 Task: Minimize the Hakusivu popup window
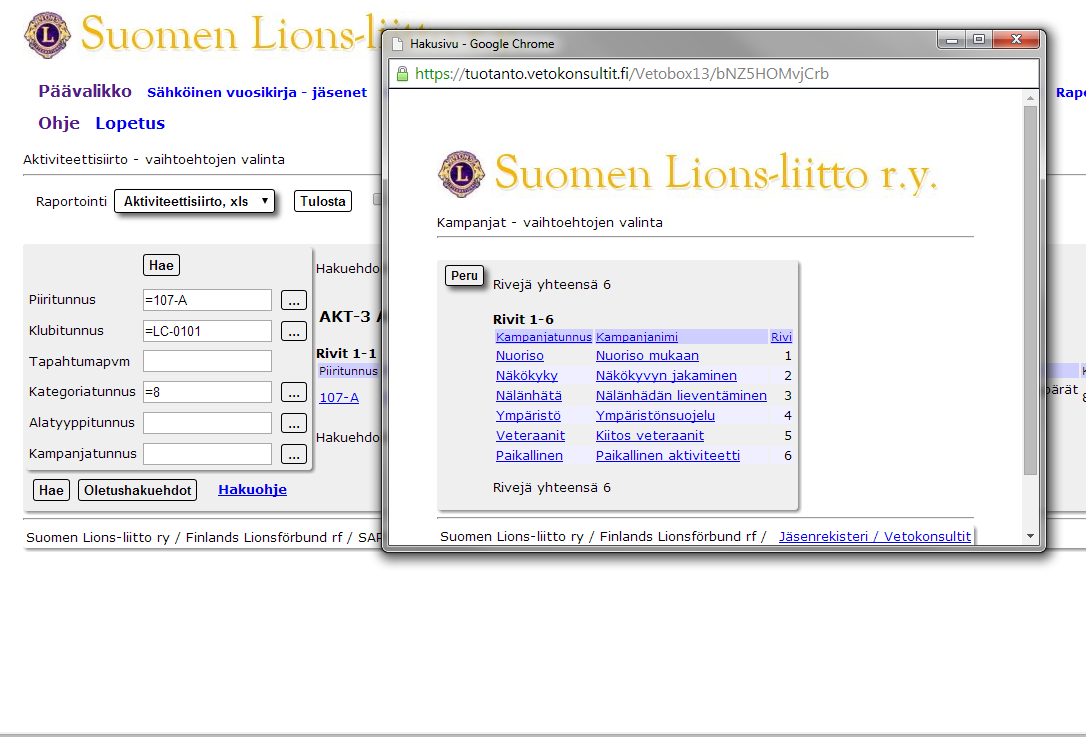pos(952,40)
